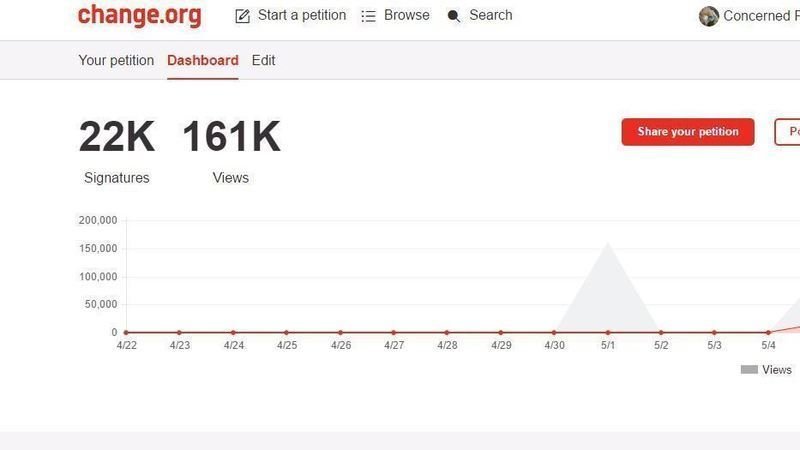Click the Start a petition link
The height and width of the screenshot is (450, 800).
pos(302,16)
